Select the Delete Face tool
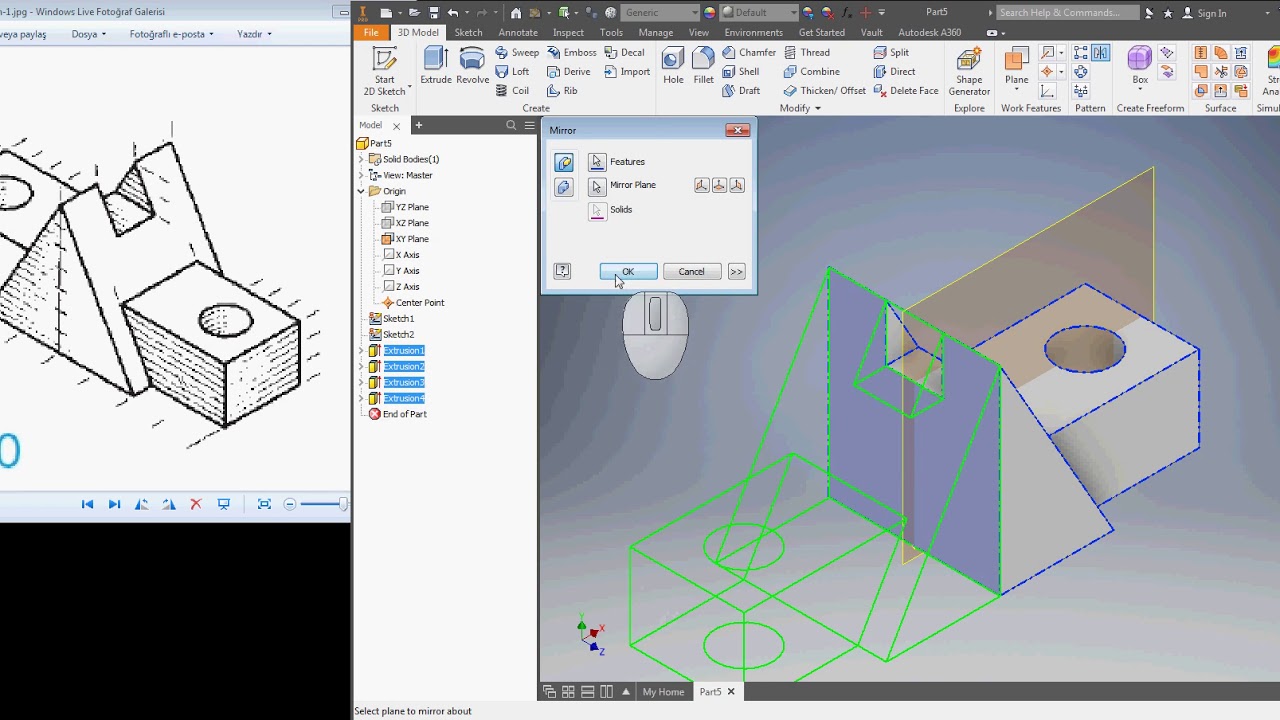 906,91
